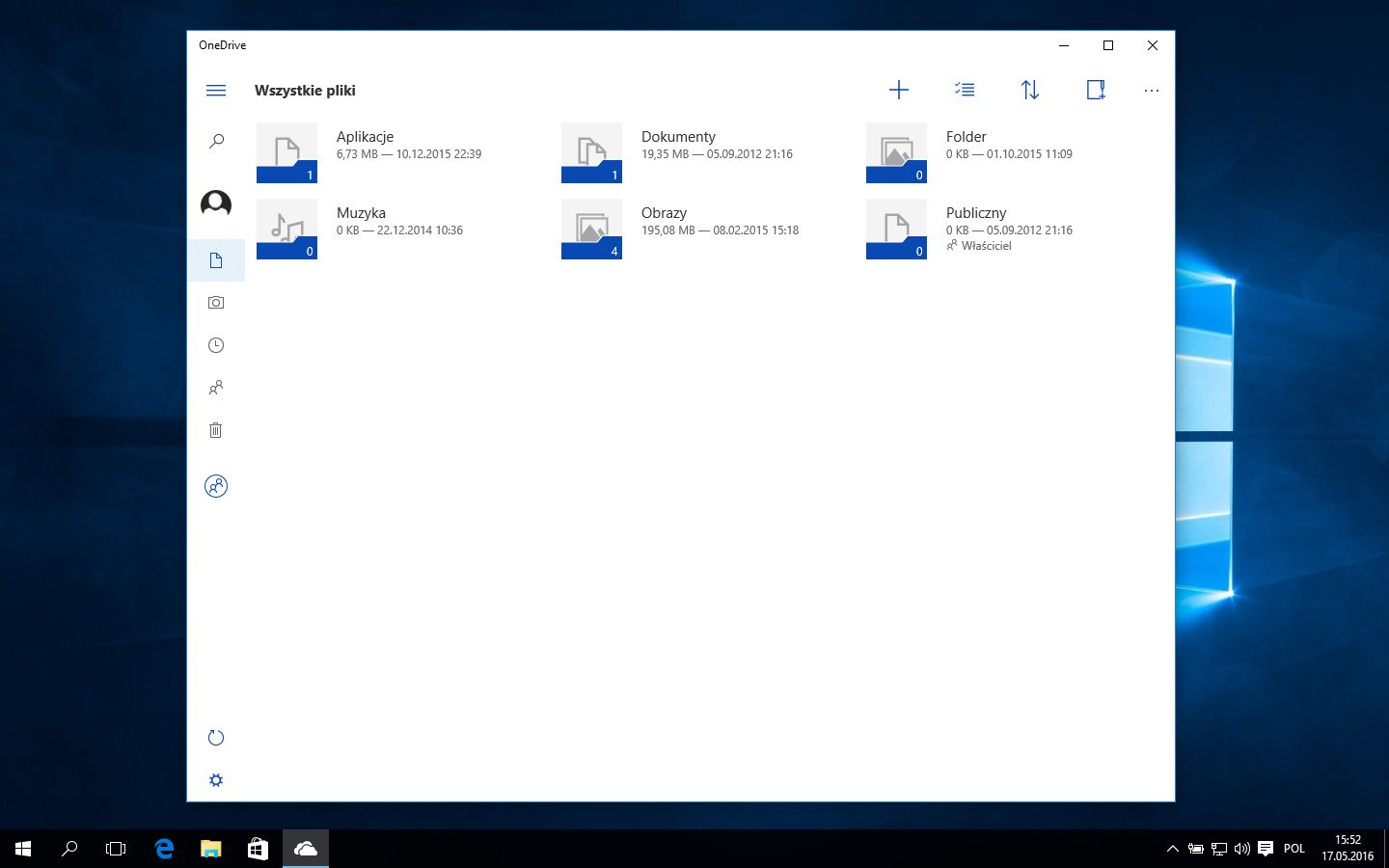This screenshot has width=1389, height=868.
Task: Open the Obrazy folder thumbnail
Action: 591,229
